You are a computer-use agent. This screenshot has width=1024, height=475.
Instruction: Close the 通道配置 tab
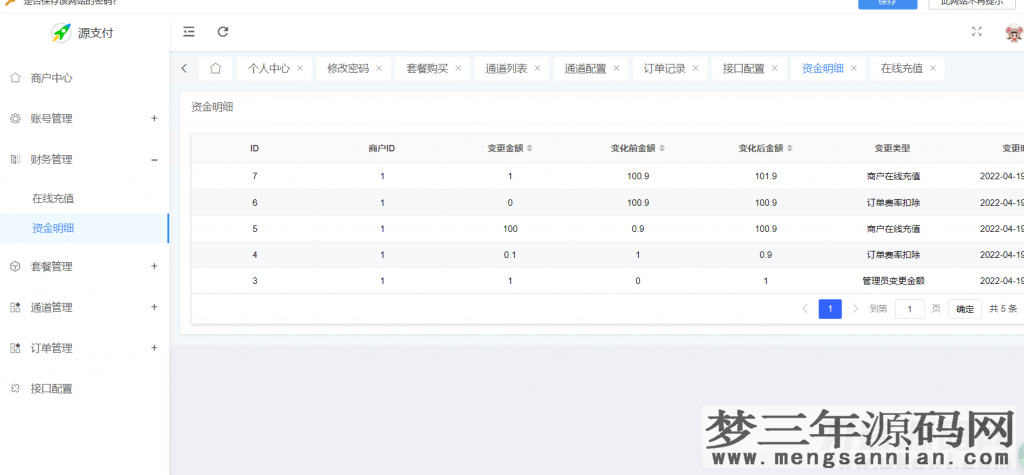point(616,68)
